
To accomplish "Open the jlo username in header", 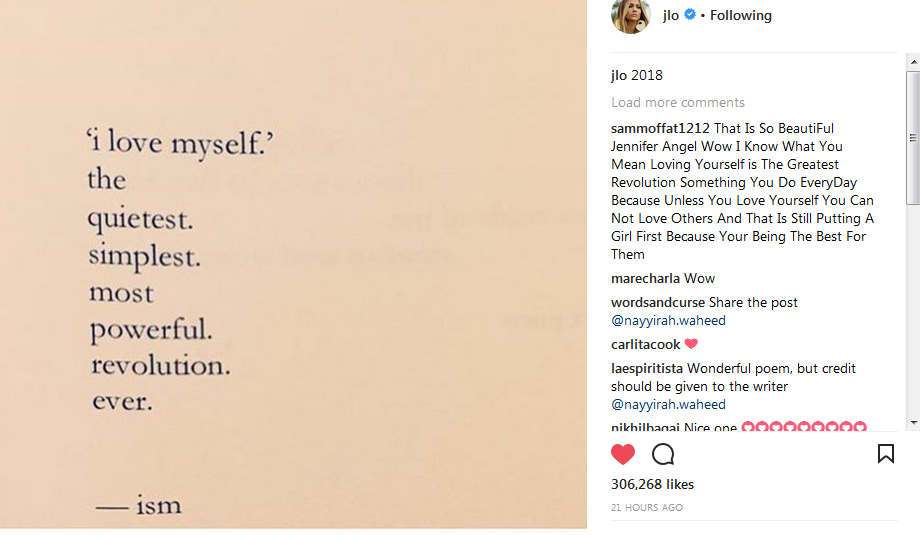I will pyautogui.click(x=671, y=15).
